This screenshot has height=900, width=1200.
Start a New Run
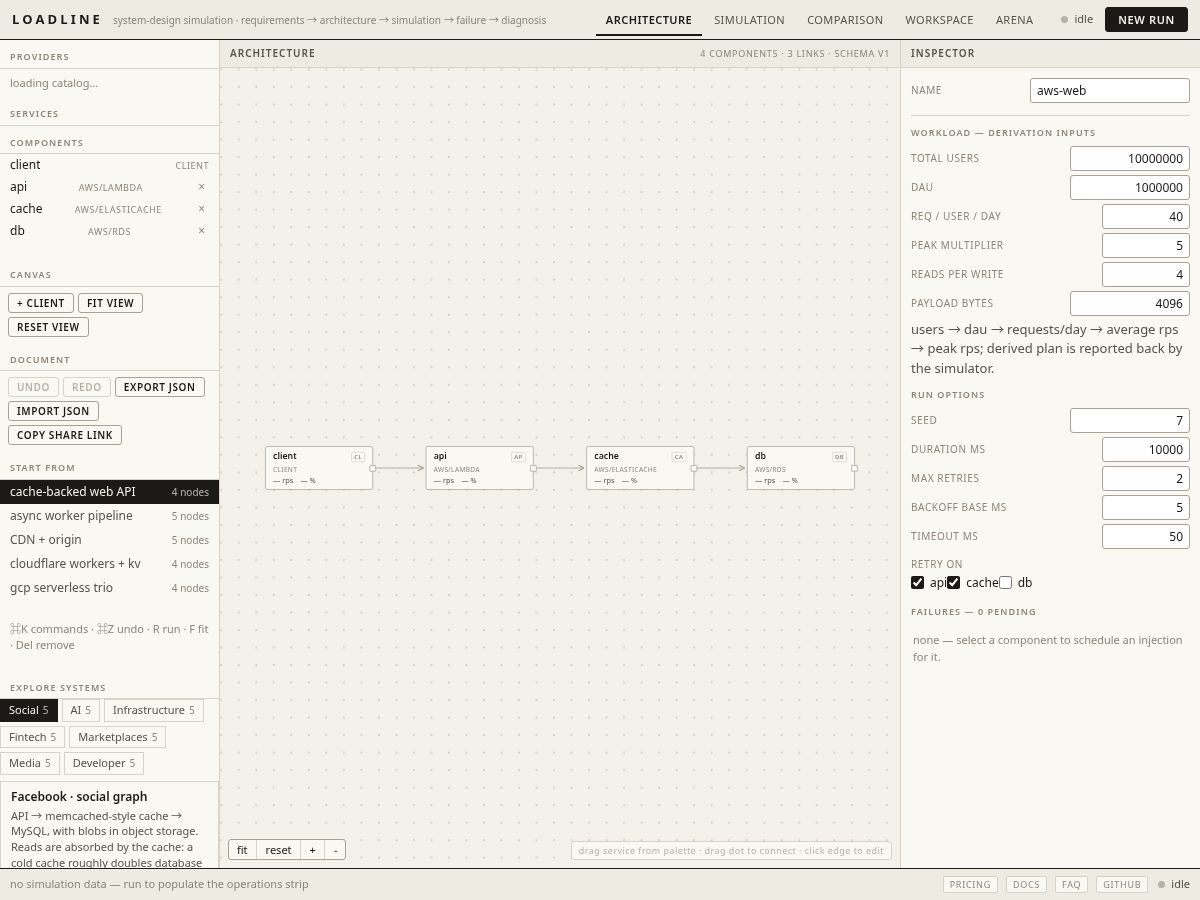point(1146,20)
